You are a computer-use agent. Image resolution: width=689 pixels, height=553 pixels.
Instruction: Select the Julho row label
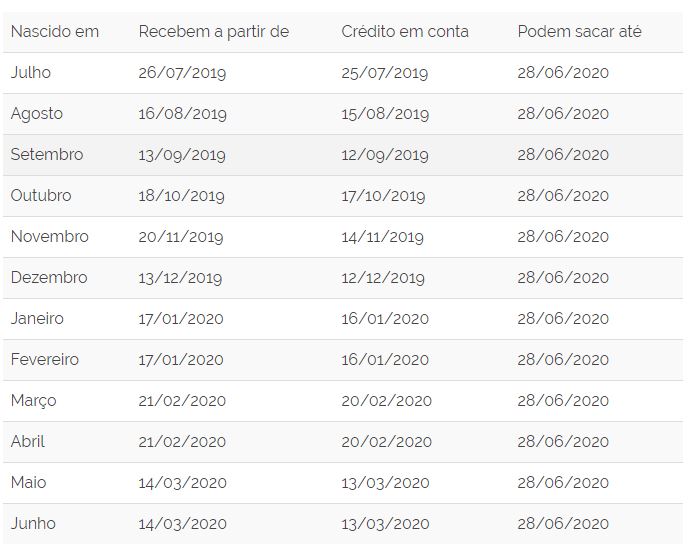(31, 73)
